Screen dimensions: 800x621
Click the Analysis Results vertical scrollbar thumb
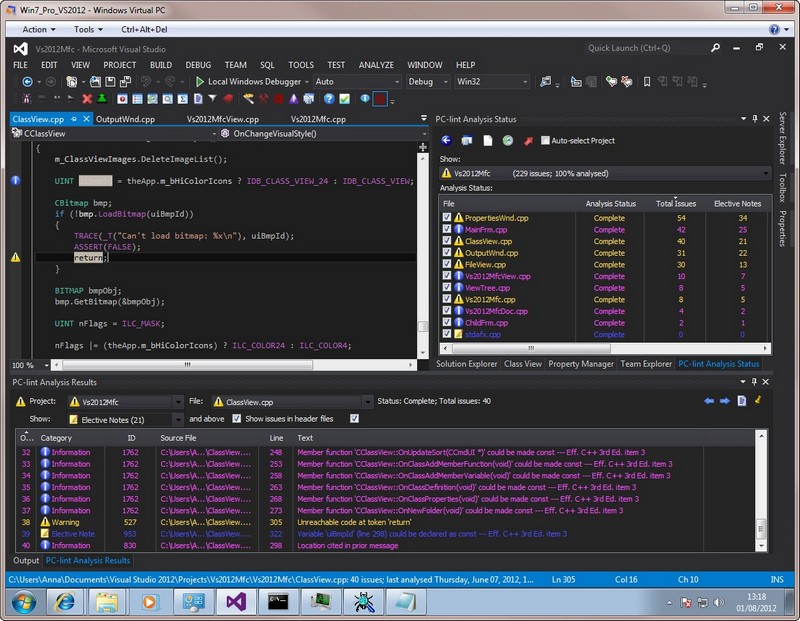[761, 528]
